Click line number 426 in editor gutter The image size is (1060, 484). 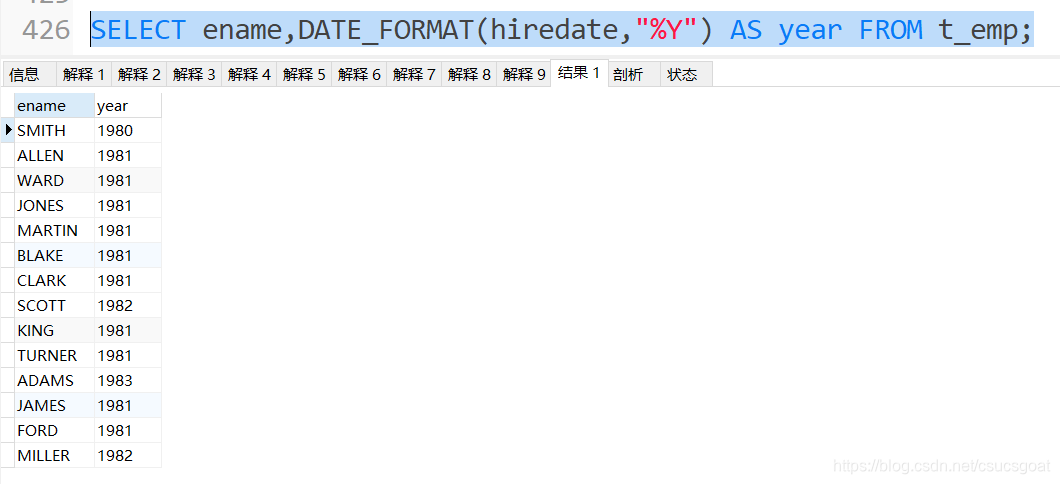click(x=46, y=30)
